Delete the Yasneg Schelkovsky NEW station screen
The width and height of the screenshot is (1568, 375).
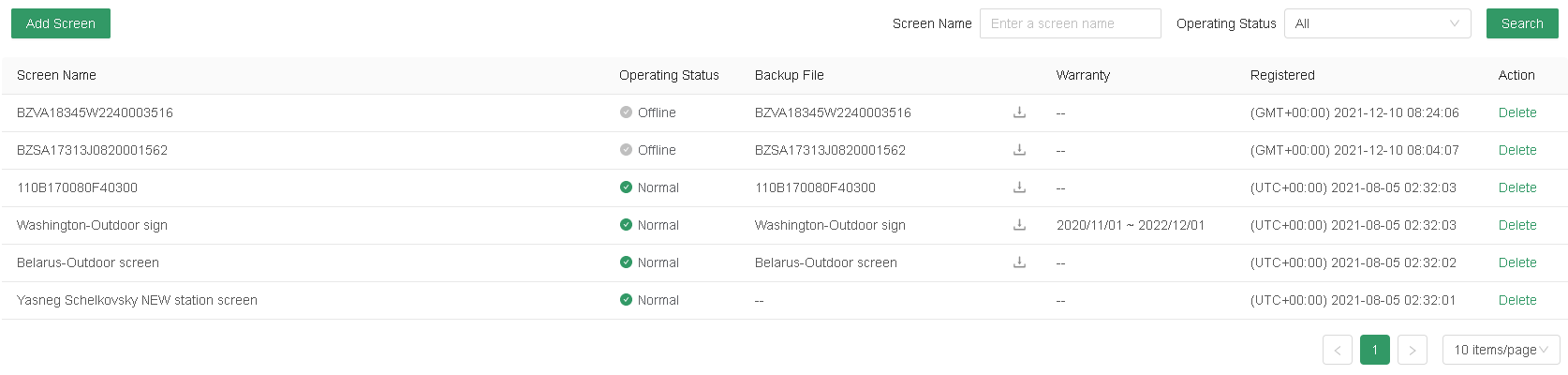(1516, 300)
